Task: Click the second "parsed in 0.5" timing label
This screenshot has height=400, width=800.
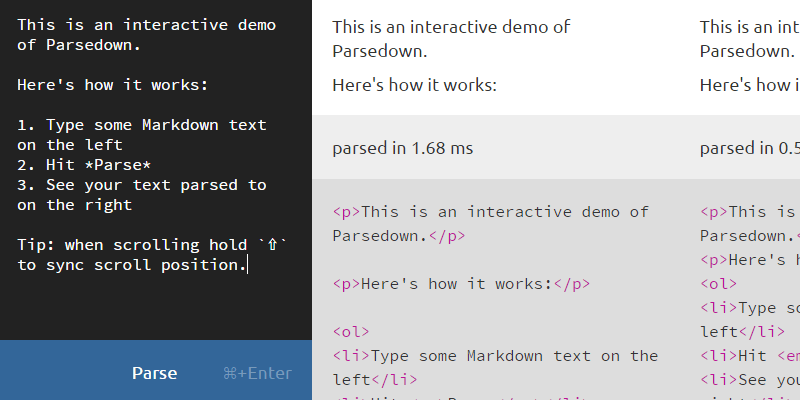Action: coord(750,148)
